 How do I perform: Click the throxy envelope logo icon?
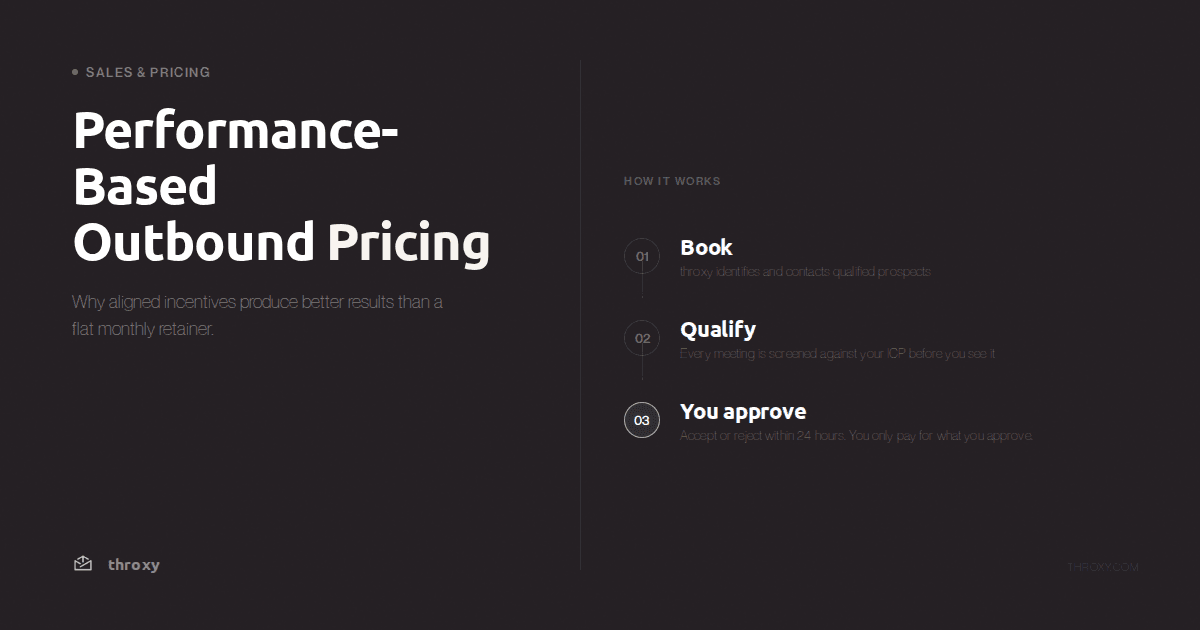(x=83, y=564)
